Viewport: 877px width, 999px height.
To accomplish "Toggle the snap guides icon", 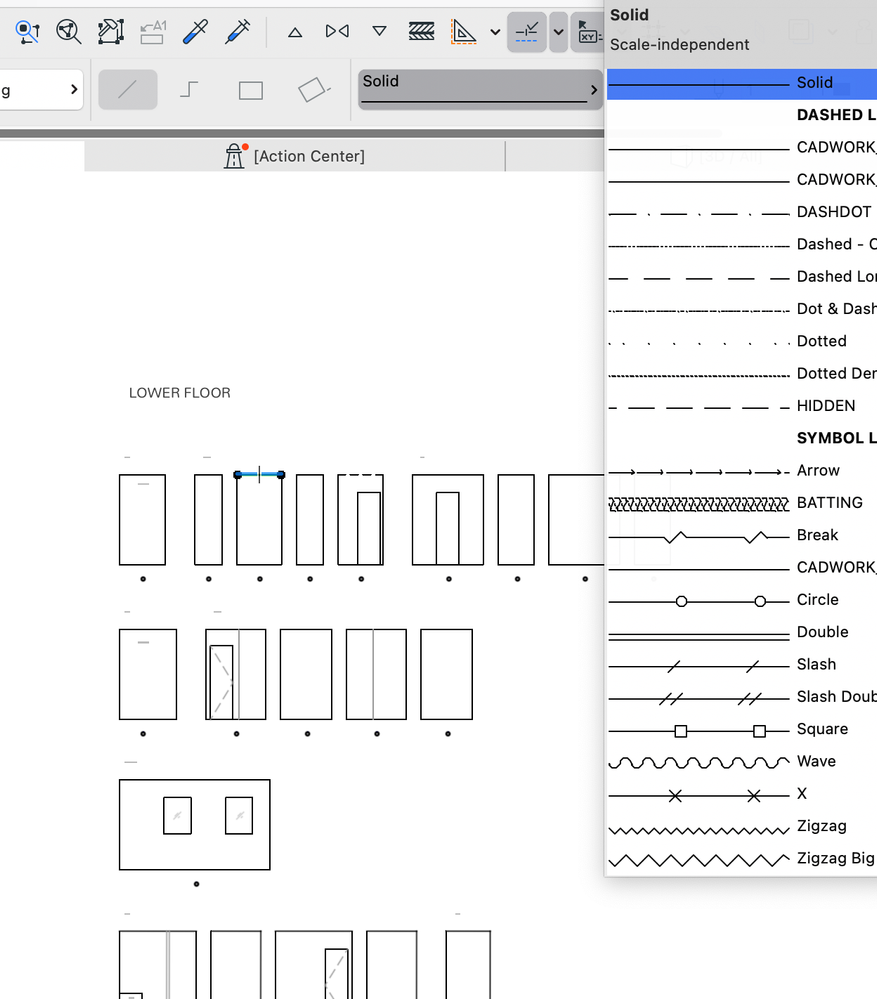I will (527, 31).
